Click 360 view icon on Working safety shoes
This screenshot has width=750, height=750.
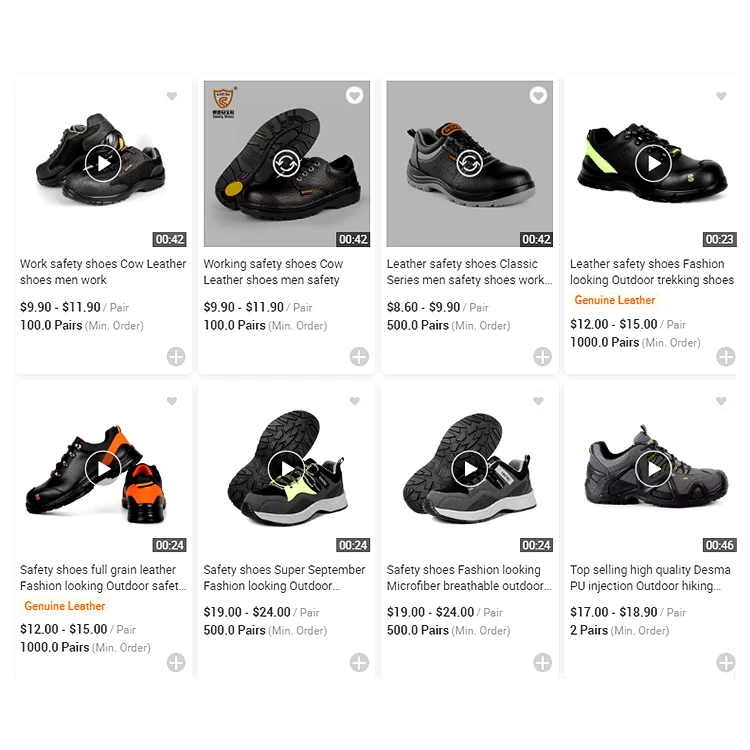pyautogui.click(x=286, y=164)
